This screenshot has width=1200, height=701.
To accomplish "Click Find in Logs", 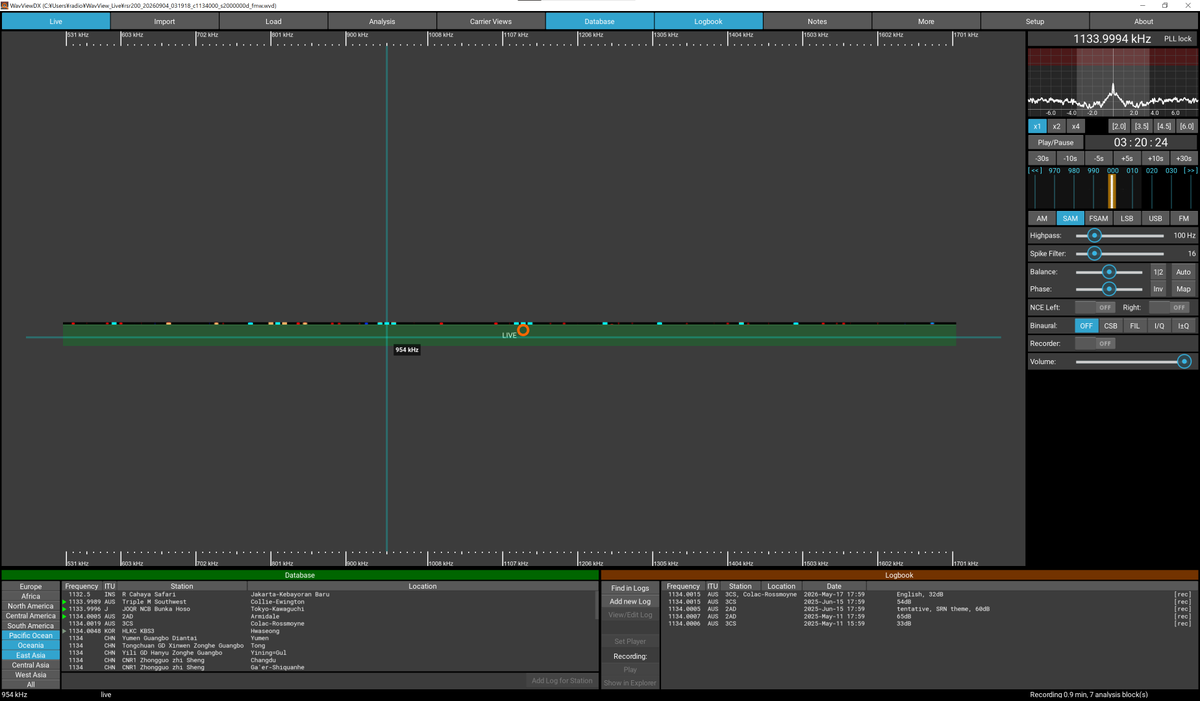I will [629, 589].
